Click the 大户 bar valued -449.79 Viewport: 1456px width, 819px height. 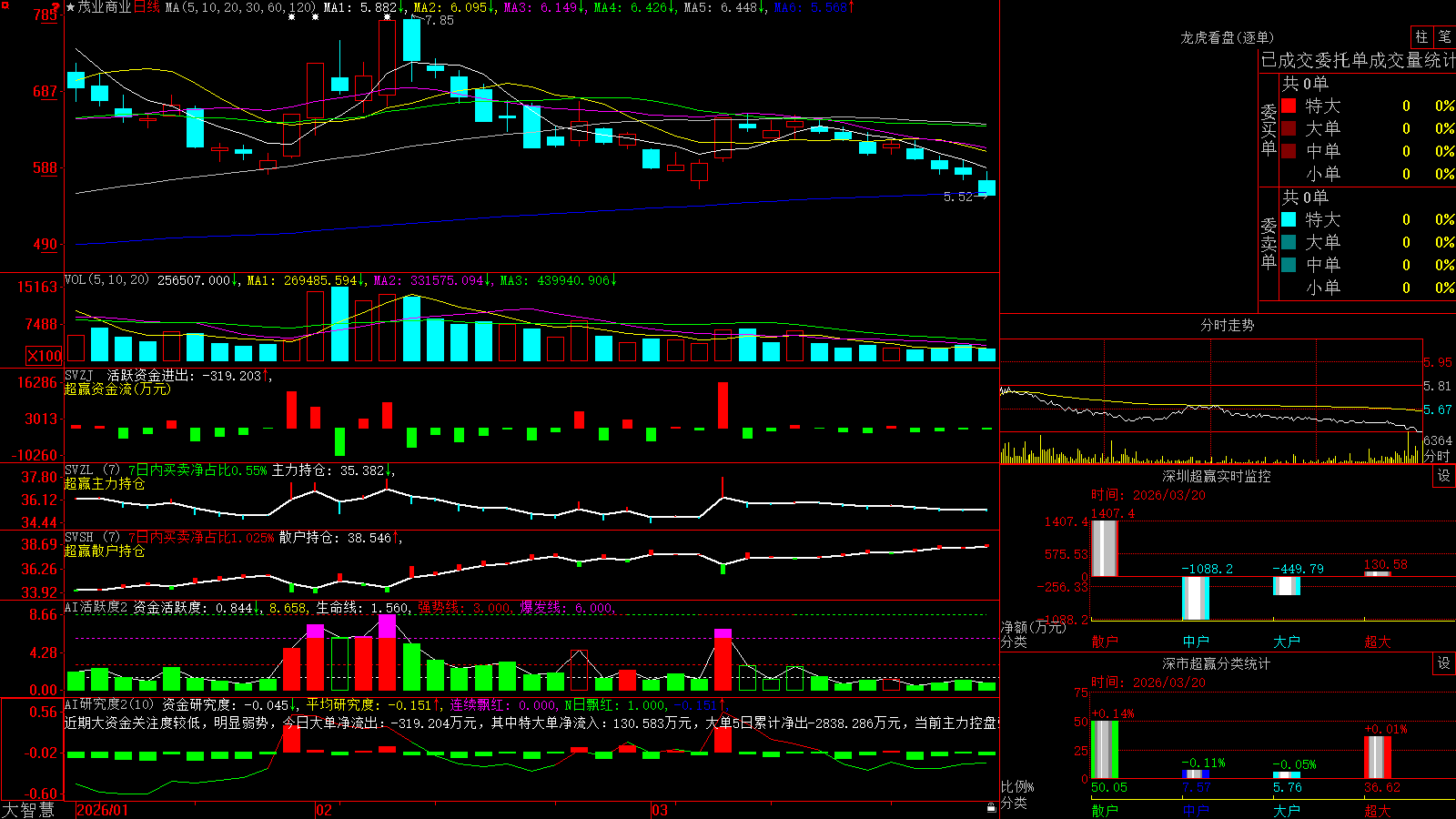click(1287, 586)
